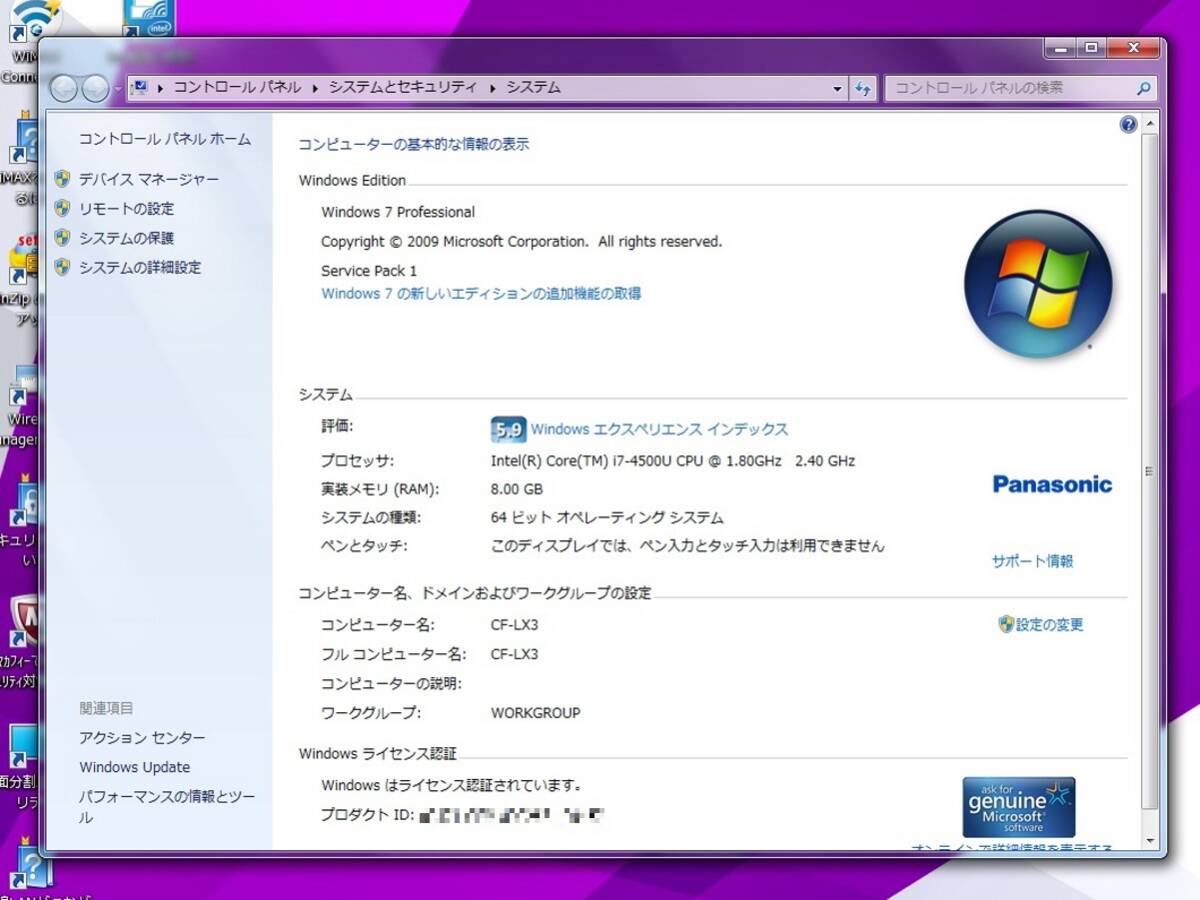Open the Intel desktop shortcut icon
Image resolution: width=1200 pixels, height=900 pixels.
click(149, 20)
